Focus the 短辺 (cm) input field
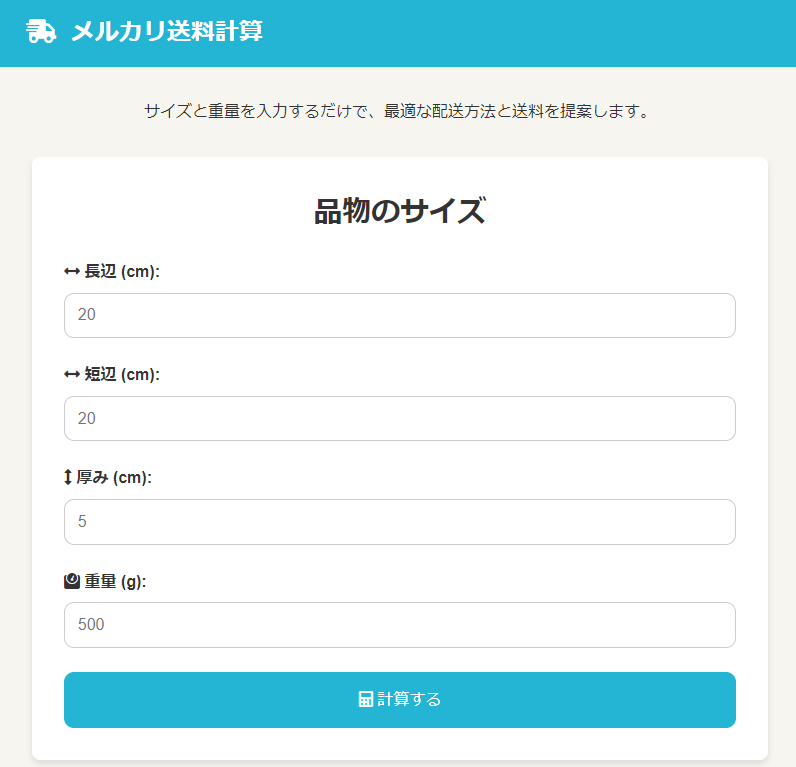796x767 pixels. 400,418
